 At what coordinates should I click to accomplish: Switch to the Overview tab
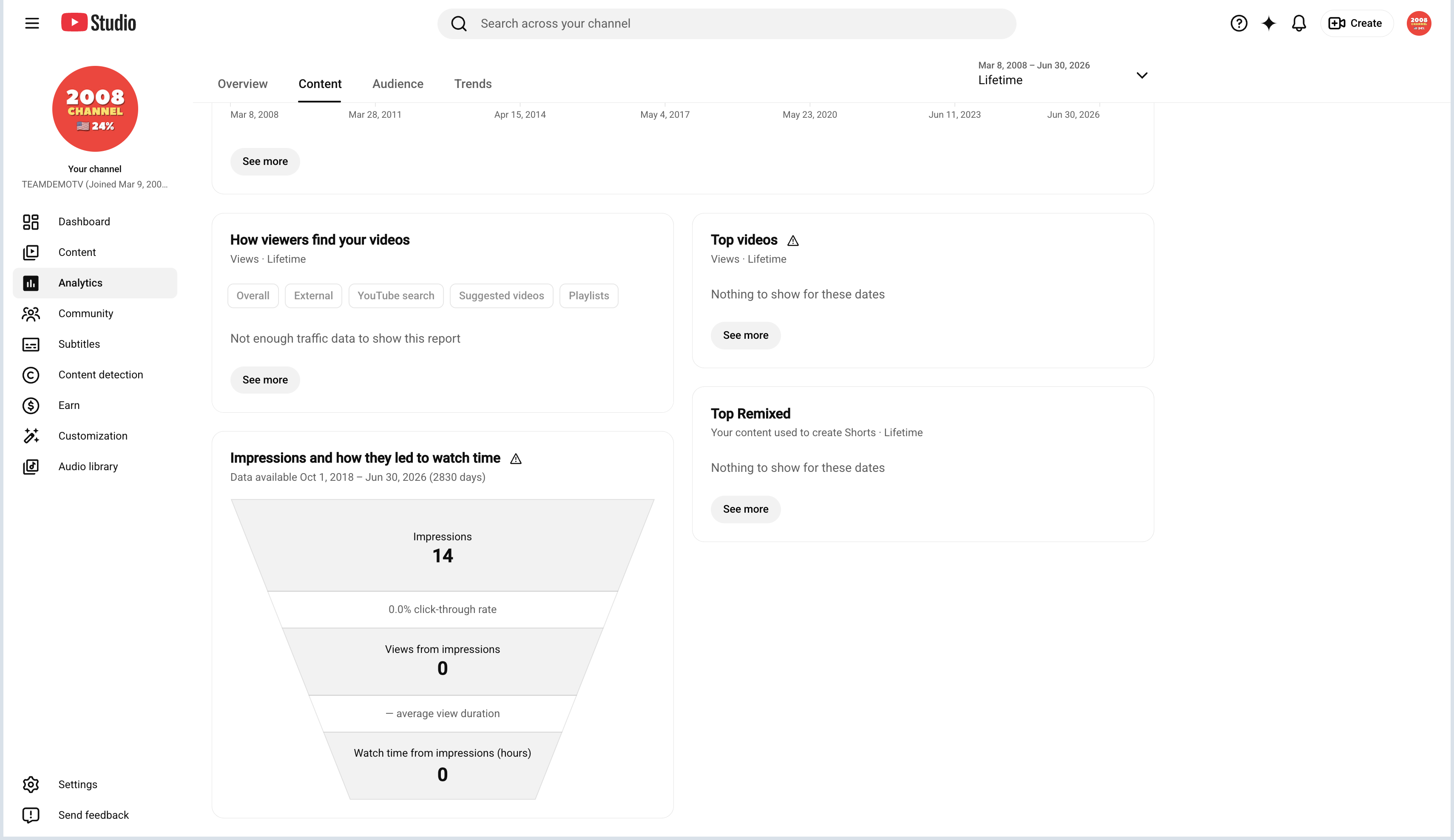click(x=242, y=84)
